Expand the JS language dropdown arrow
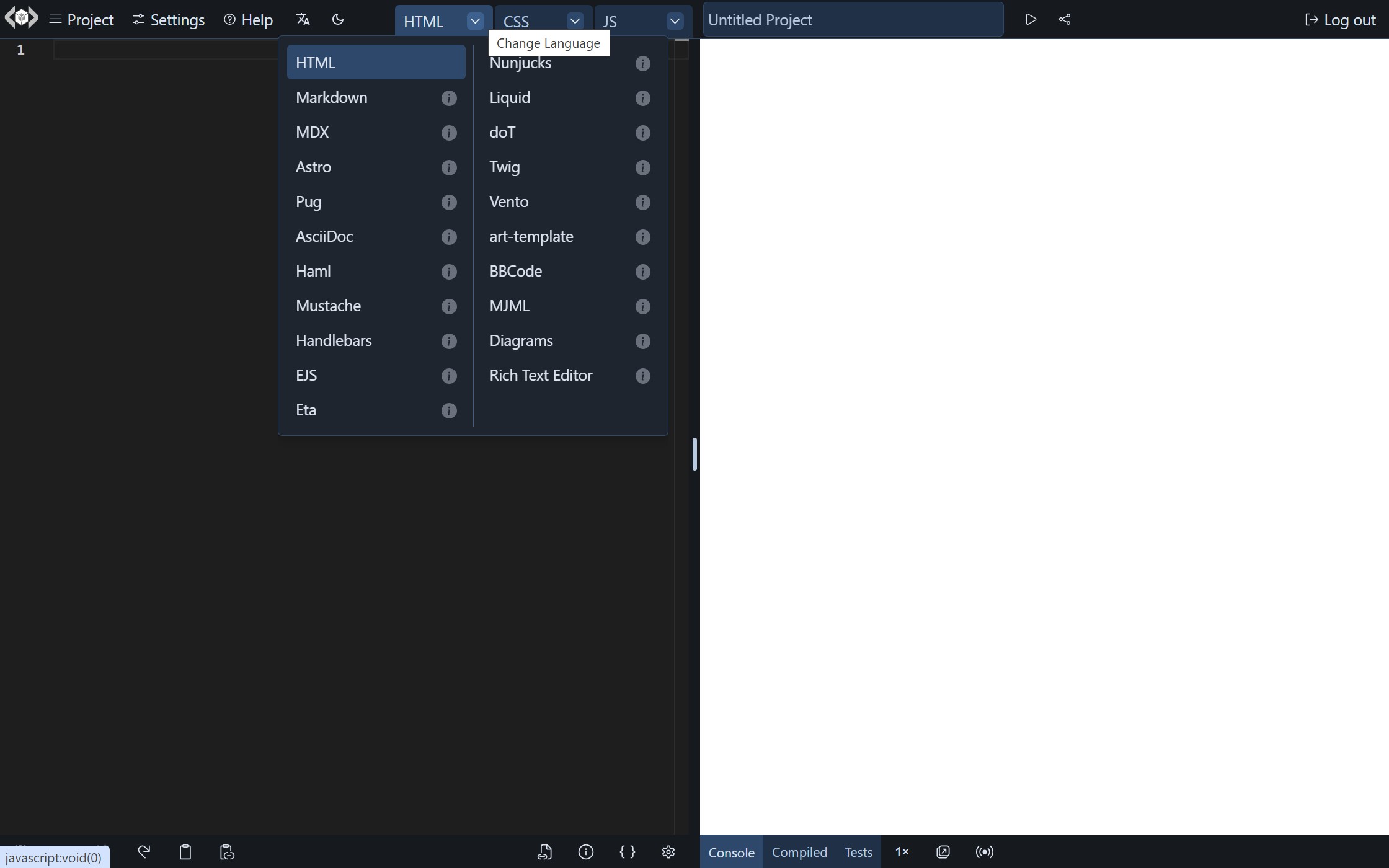1389x868 pixels. [675, 21]
